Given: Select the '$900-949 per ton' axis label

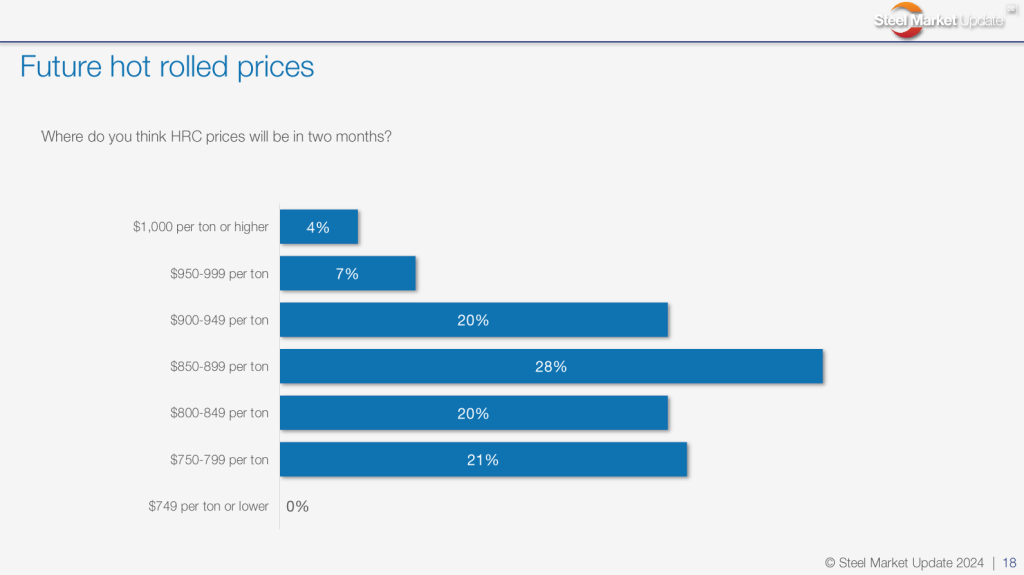Looking at the screenshot, I should [x=219, y=320].
